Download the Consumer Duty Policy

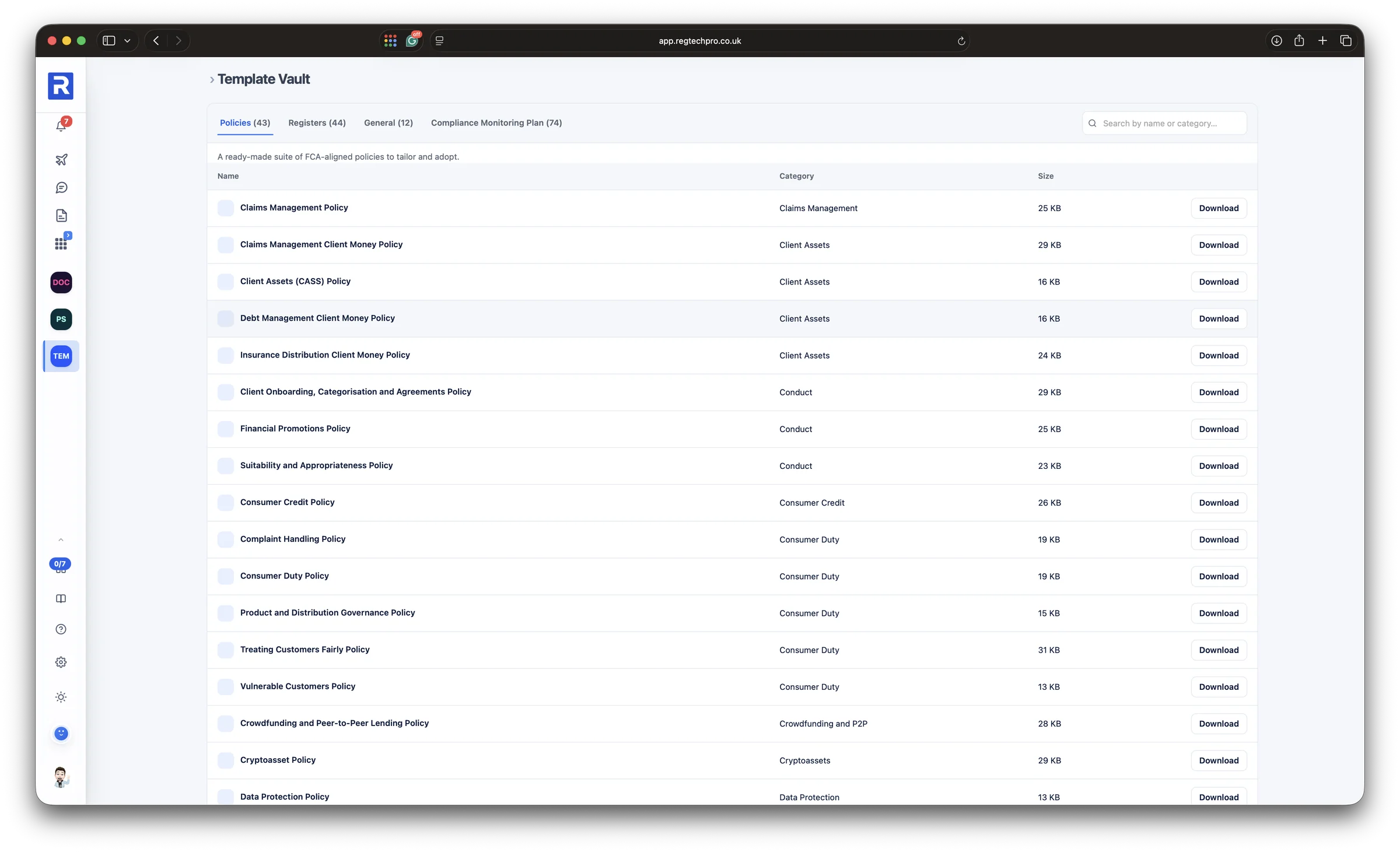(1219, 576)
